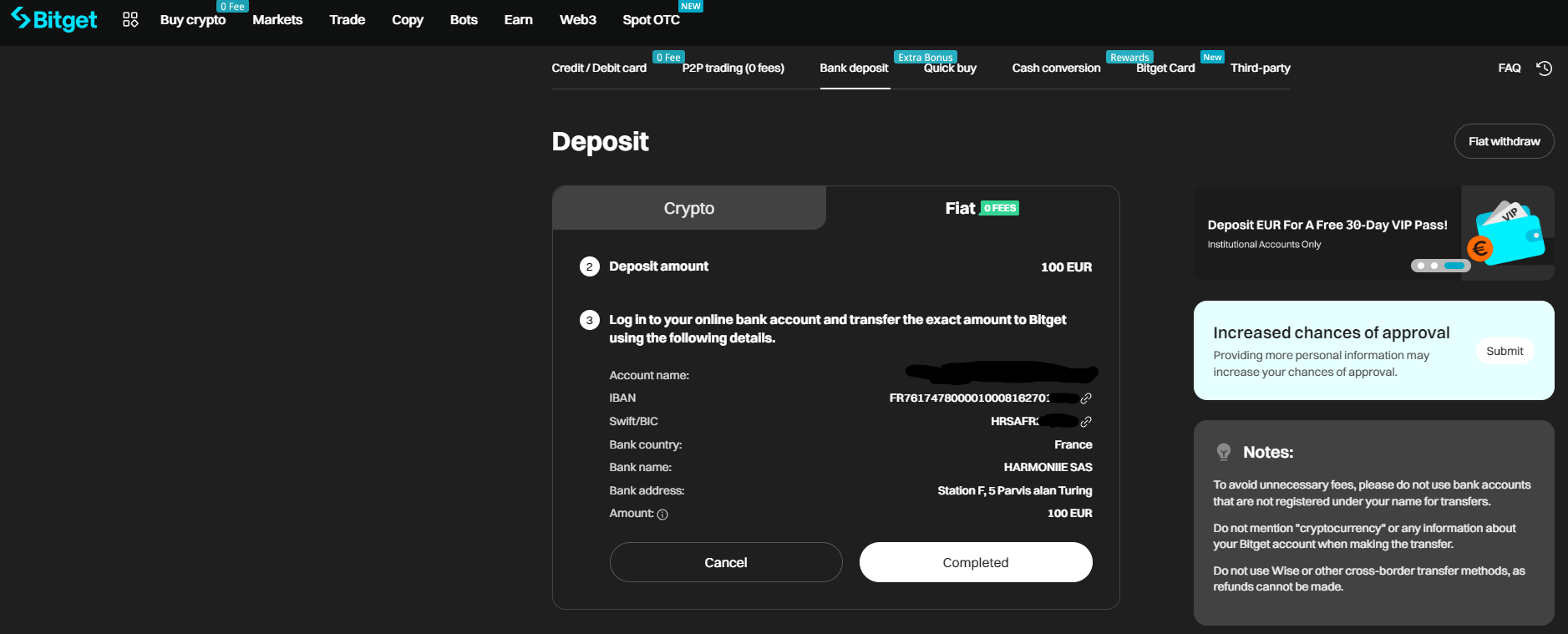Switch to Credit / Debit card tab
Viewport: 1568px width, 634px height.
tap(599, 68)
